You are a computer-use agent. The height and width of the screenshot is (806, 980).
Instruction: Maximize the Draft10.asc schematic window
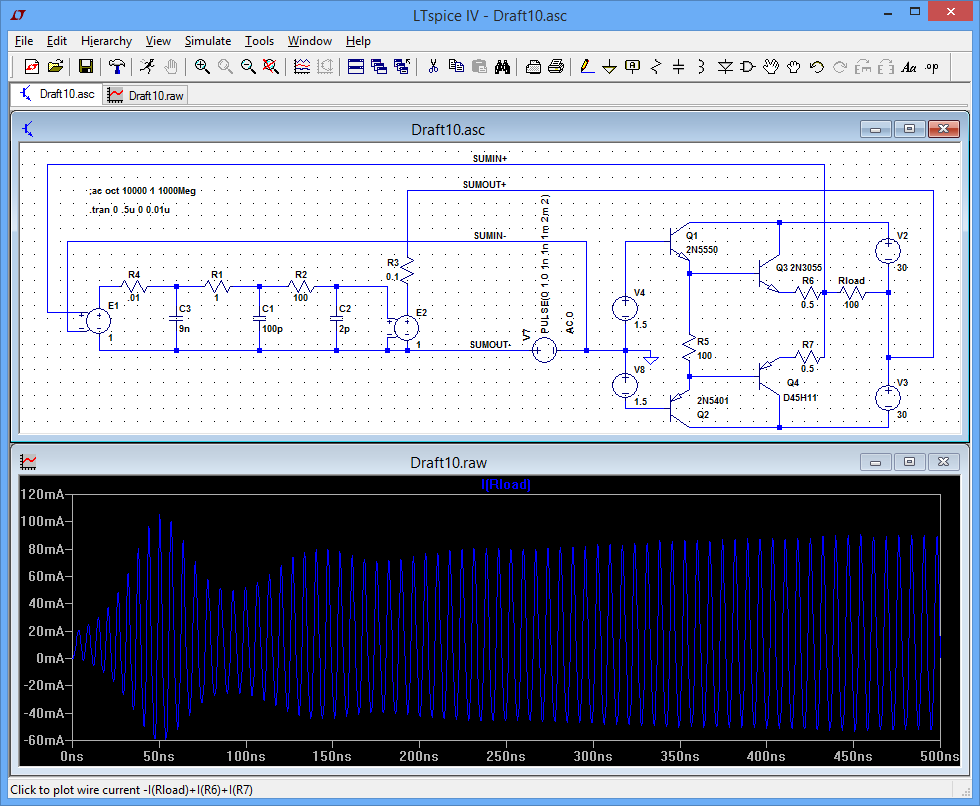tap(909, 129)
